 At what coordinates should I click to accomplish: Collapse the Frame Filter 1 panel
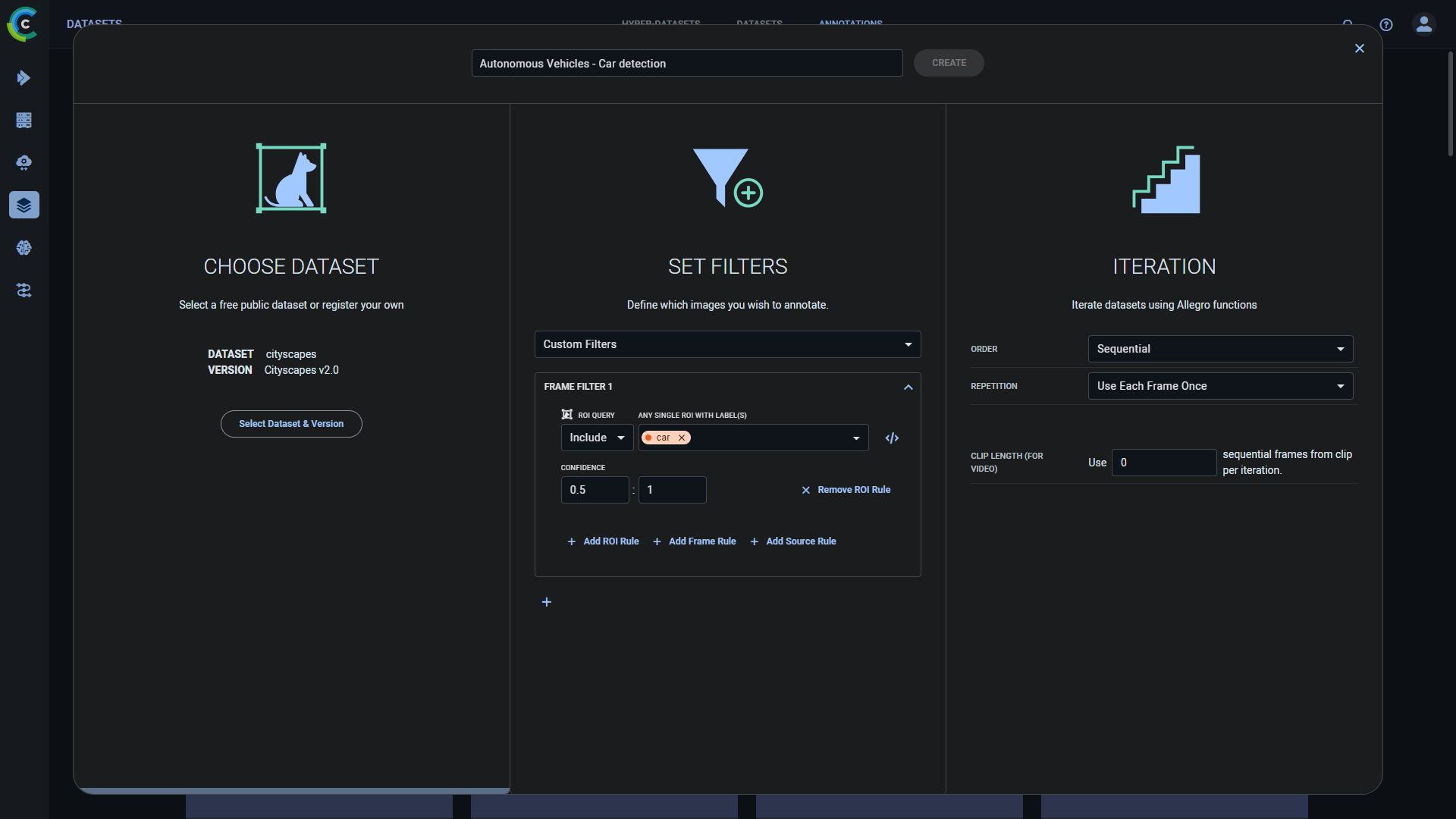coord(908,387)
